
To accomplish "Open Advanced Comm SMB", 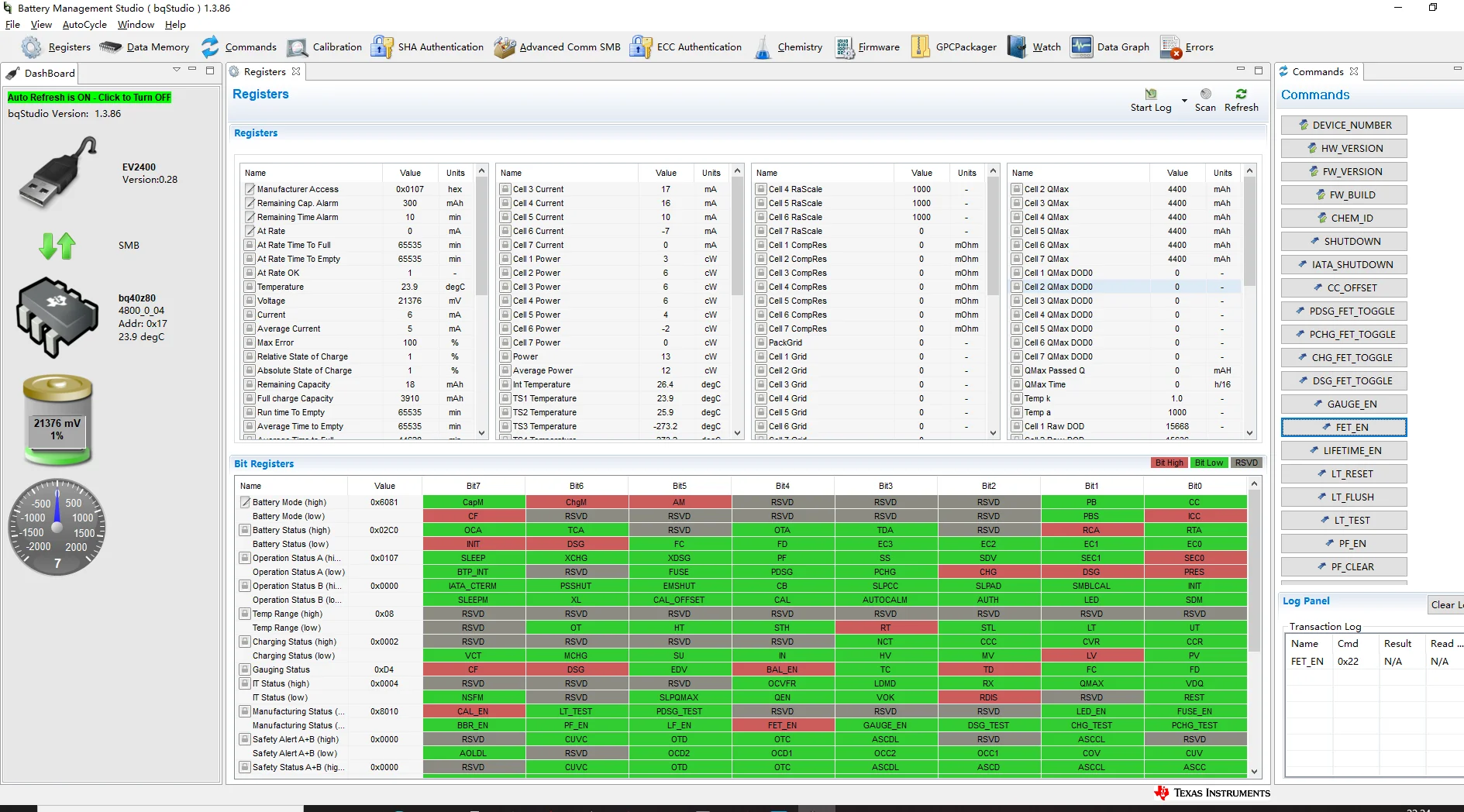I will pos(556,47).
